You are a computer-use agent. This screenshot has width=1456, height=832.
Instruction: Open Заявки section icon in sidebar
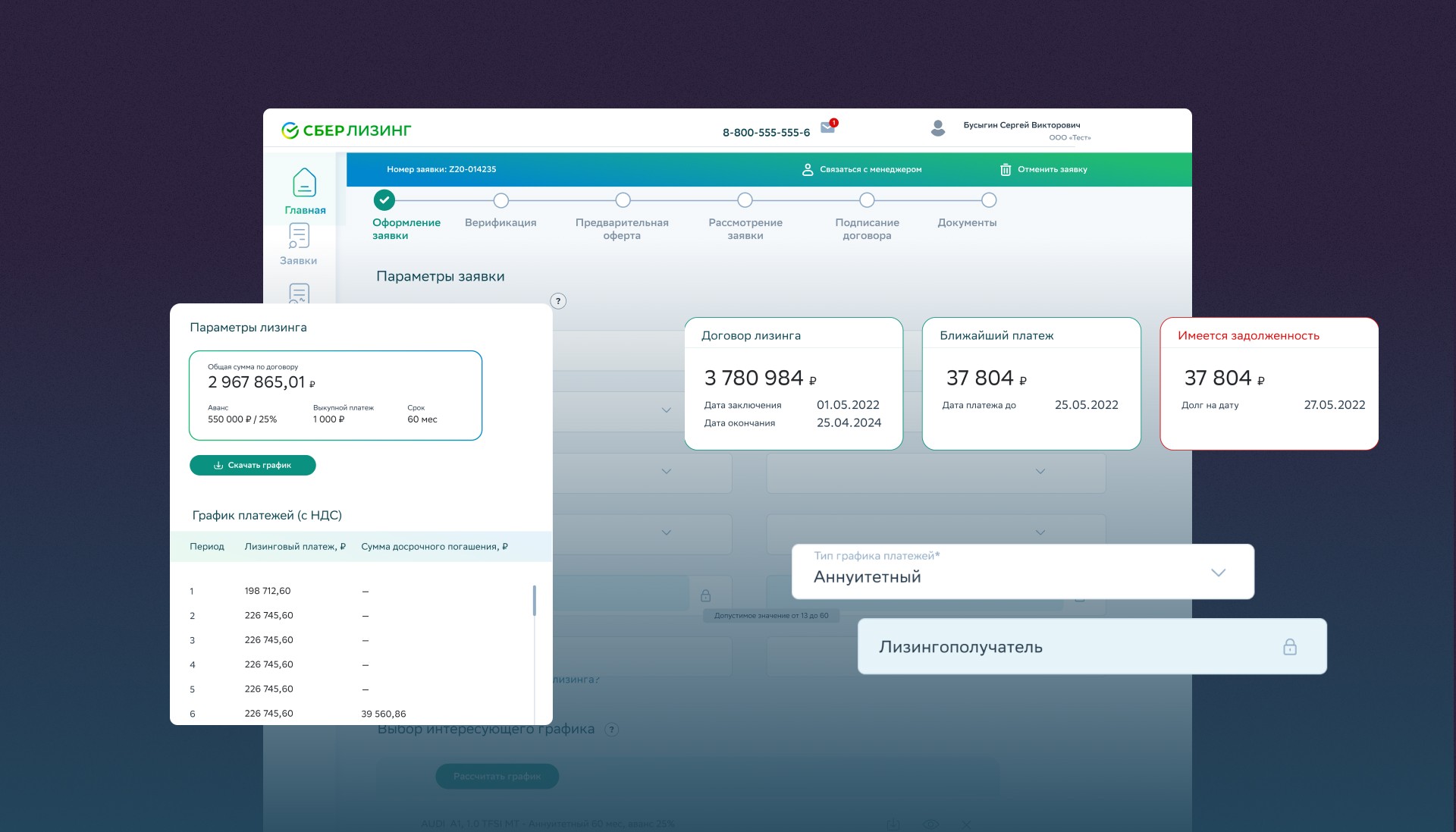[x=299, y=237]
